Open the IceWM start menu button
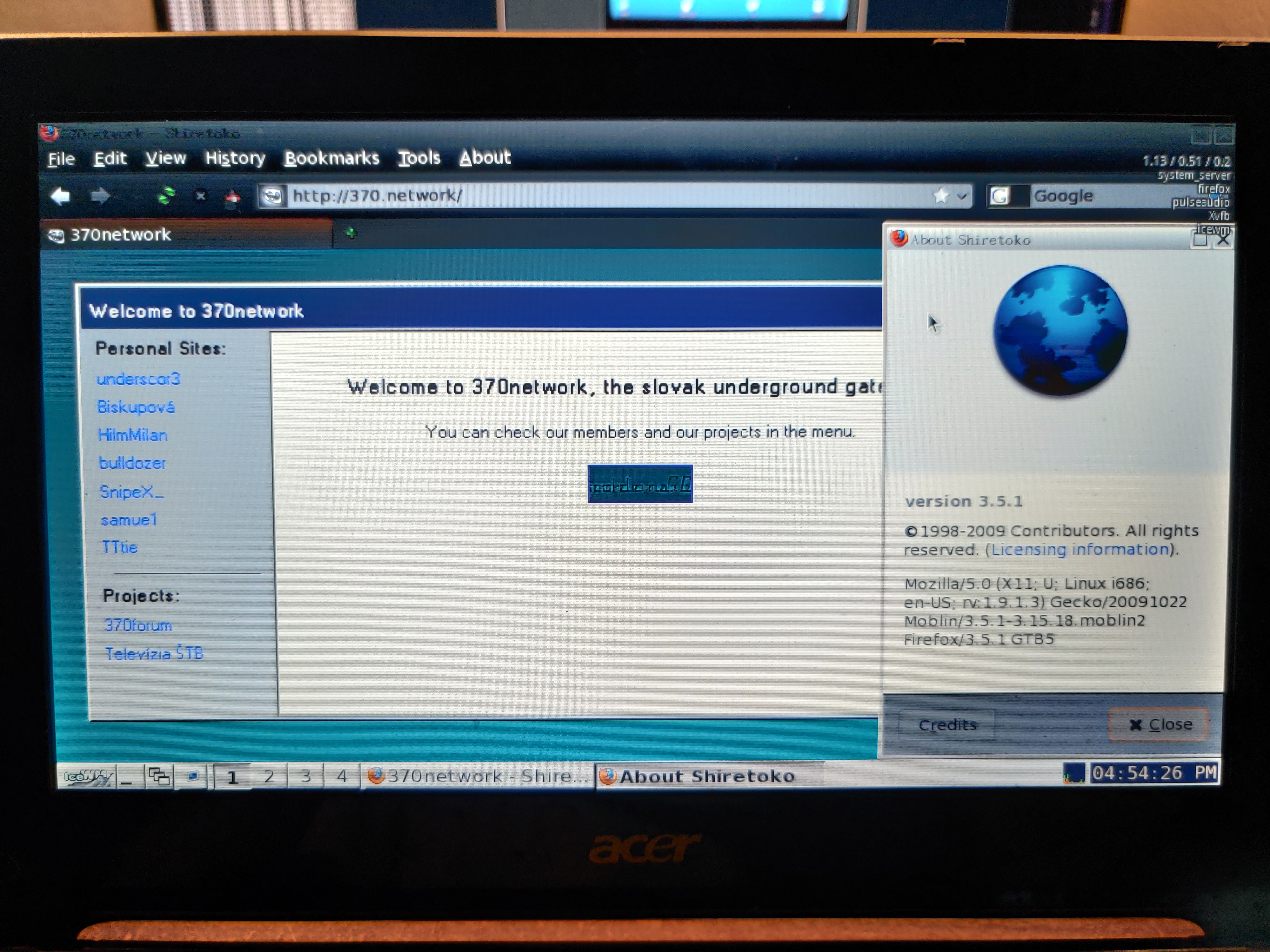 point(87,777)
